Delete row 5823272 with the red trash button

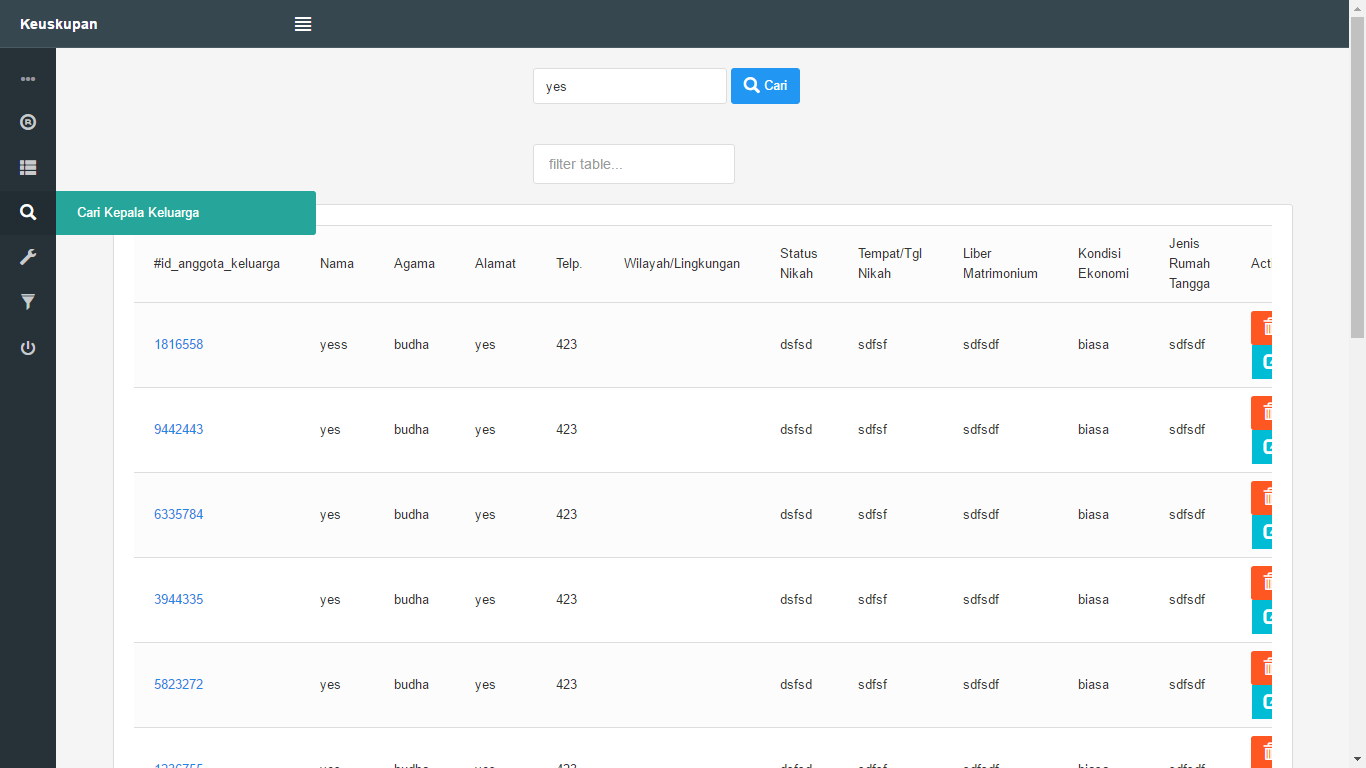pos(1262,667)
